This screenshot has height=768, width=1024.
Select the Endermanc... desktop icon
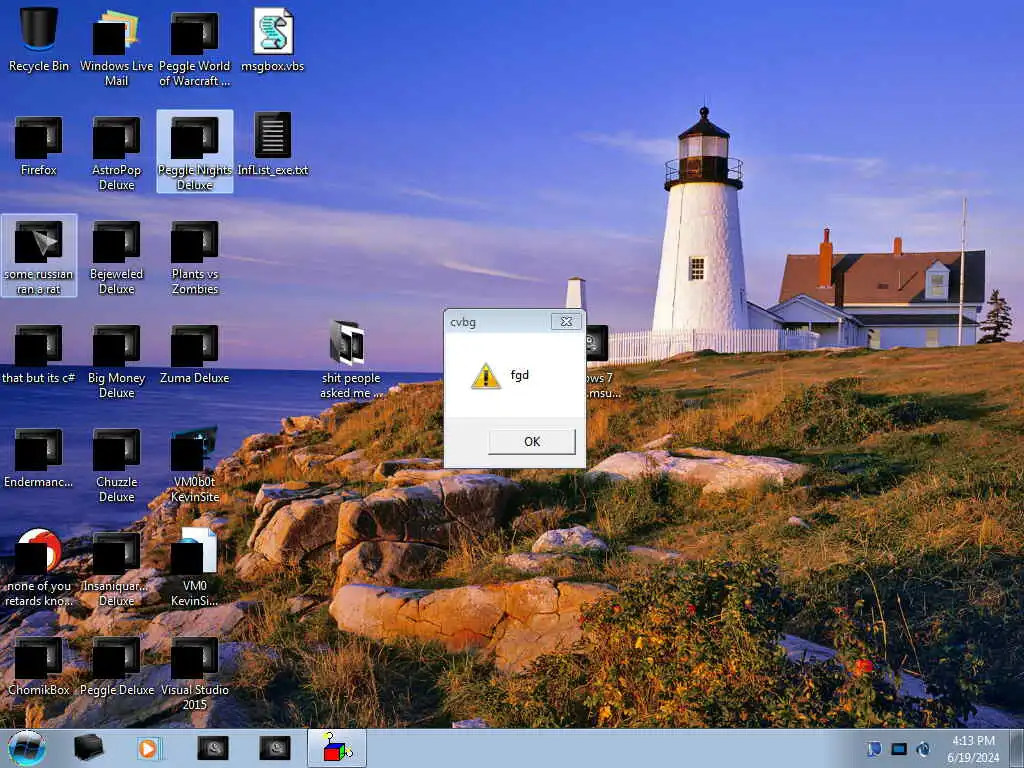pyautogui.click(x=39, y=457)
